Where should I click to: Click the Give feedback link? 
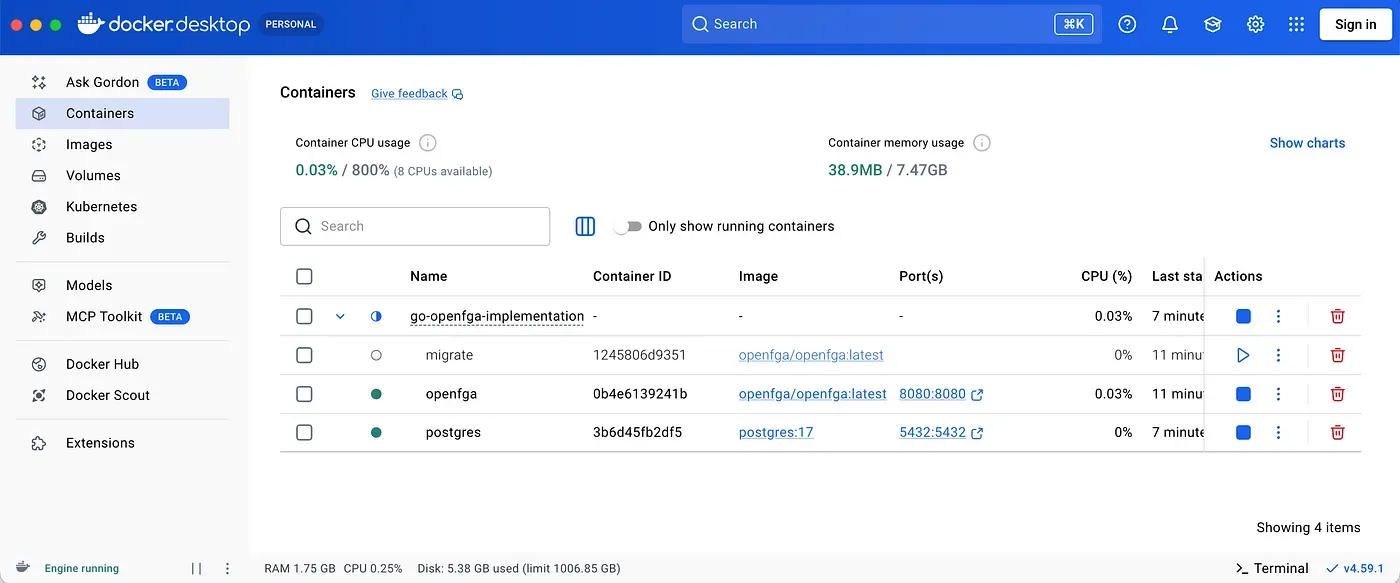417,94
